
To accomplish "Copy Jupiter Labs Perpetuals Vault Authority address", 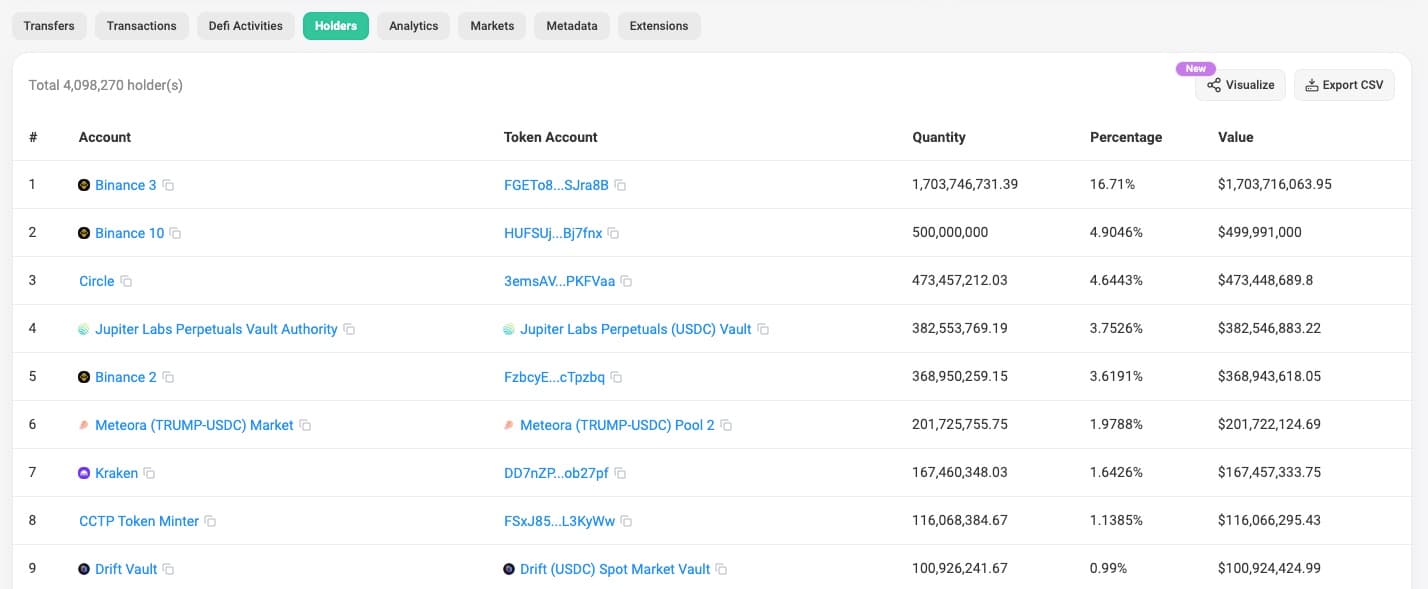I will point(349,329).
